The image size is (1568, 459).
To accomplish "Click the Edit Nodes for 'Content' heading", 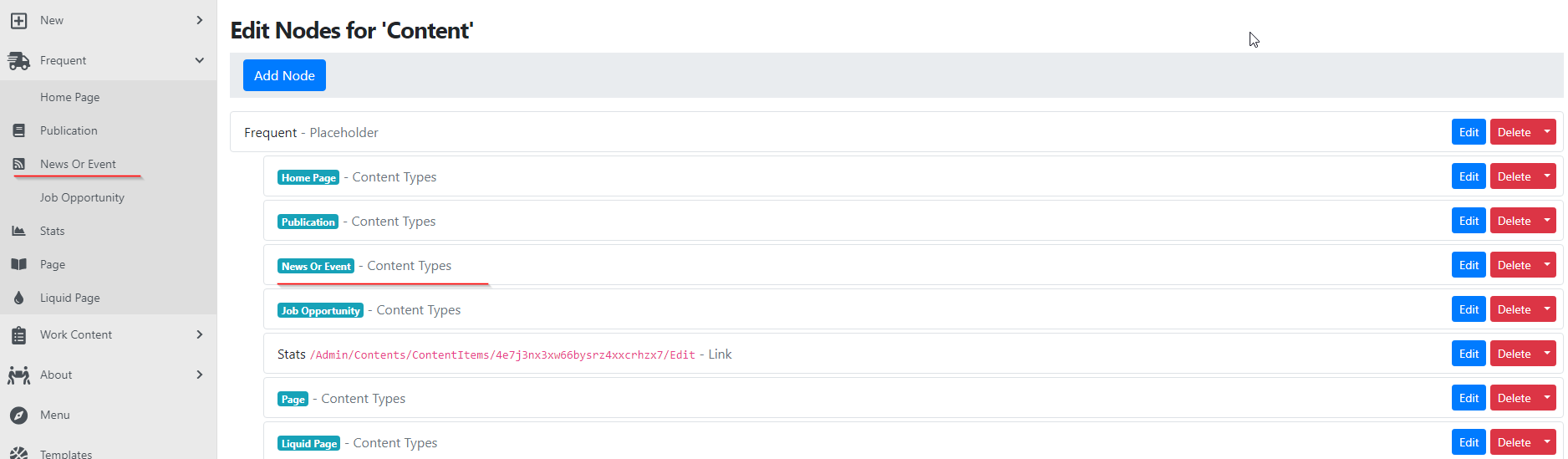I will [x=352, y=30].
